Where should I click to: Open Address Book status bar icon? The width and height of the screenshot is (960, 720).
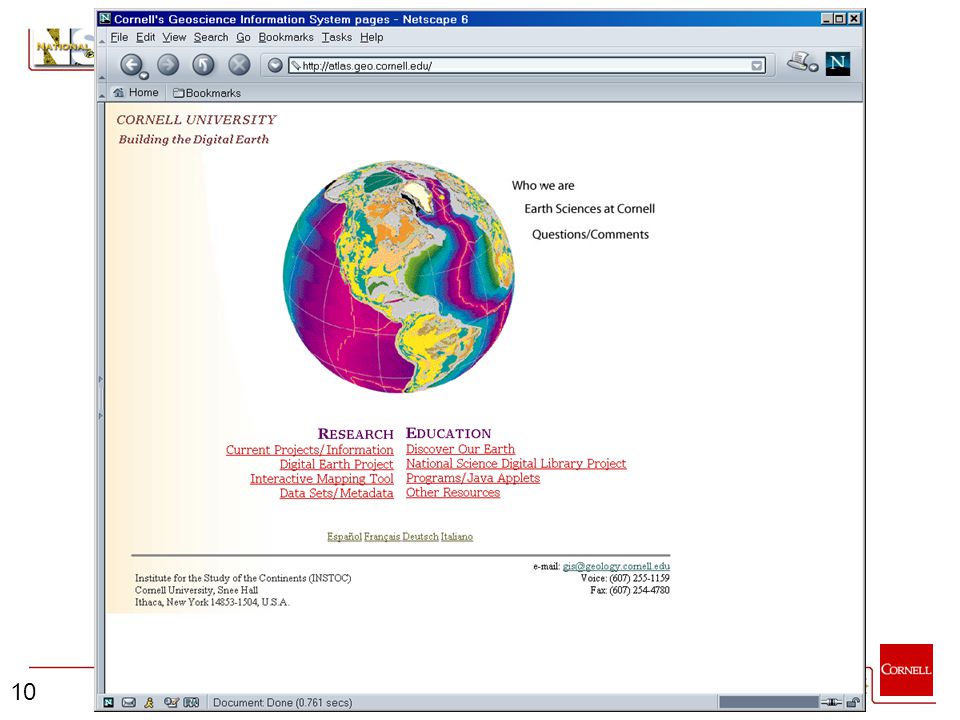tap(192, 702)
